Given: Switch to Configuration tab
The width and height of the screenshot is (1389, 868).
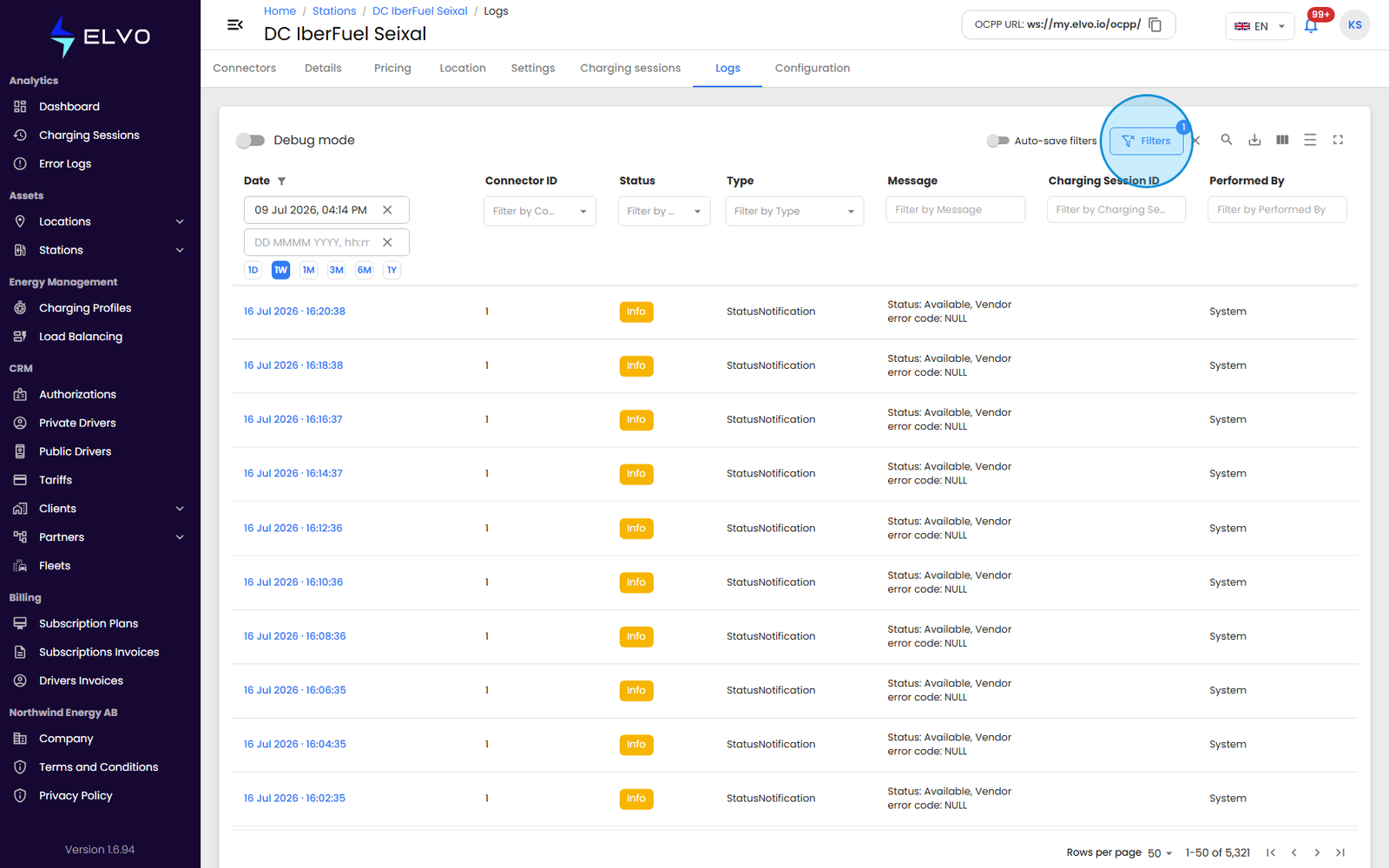Looking at the screenshot, I should [x=813, y=69].
